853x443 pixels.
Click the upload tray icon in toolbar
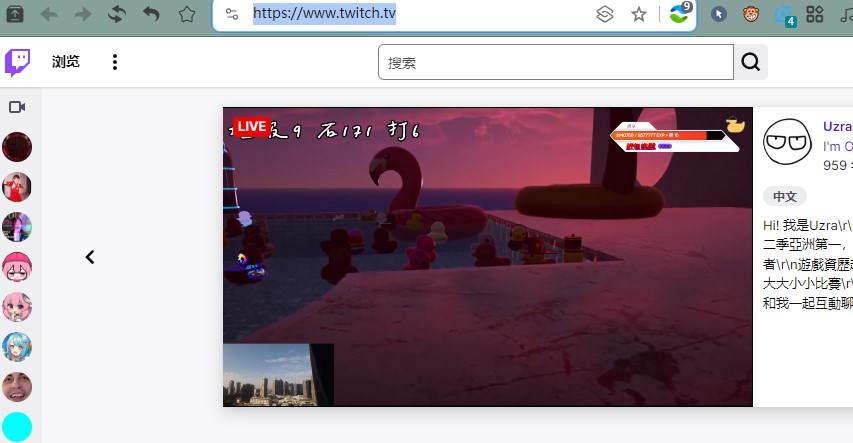[x=15, y=14]
